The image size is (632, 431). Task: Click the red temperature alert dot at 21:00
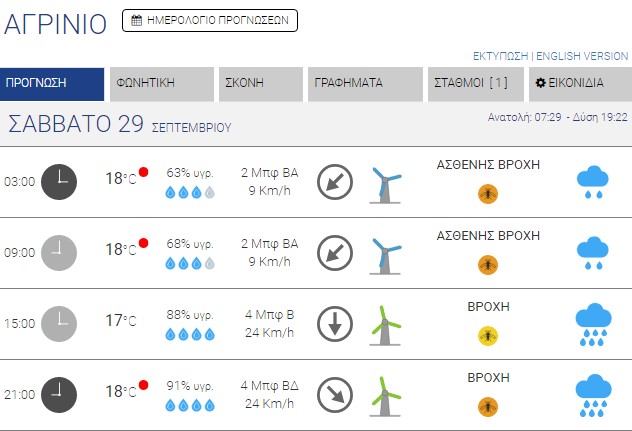click(x=144, y=385)
